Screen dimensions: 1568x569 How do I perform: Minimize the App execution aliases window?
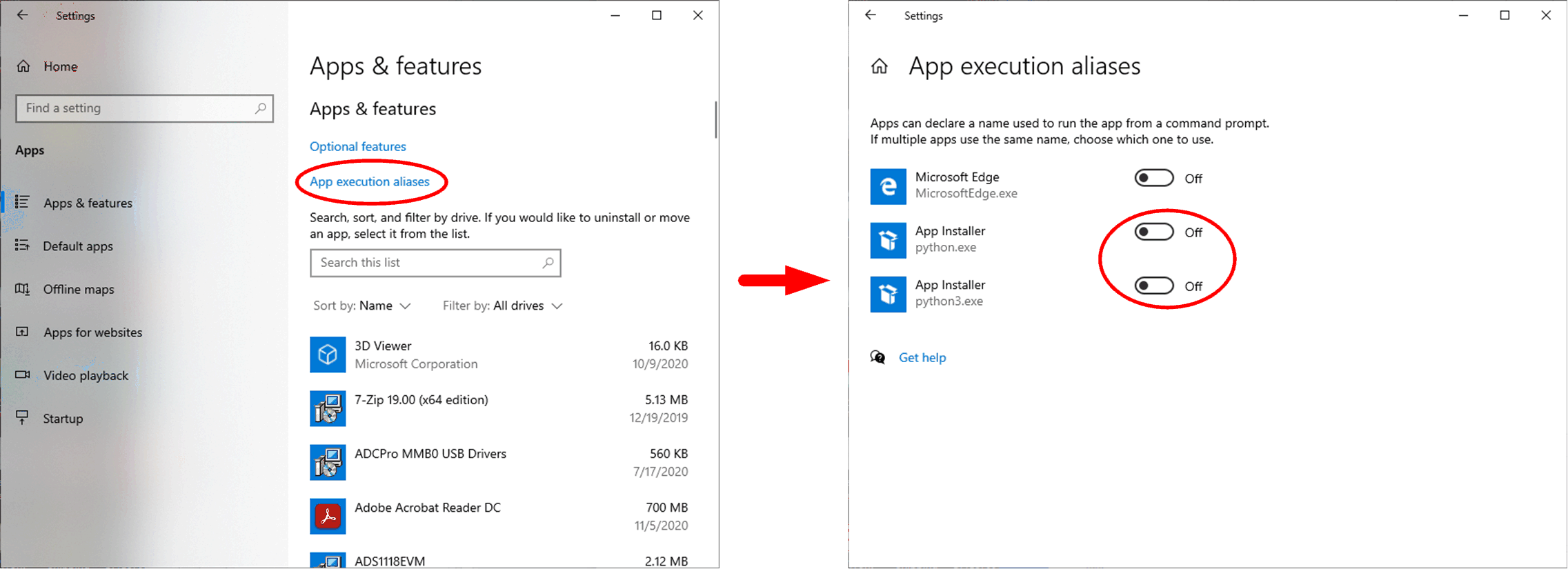tap(1463, 15)
